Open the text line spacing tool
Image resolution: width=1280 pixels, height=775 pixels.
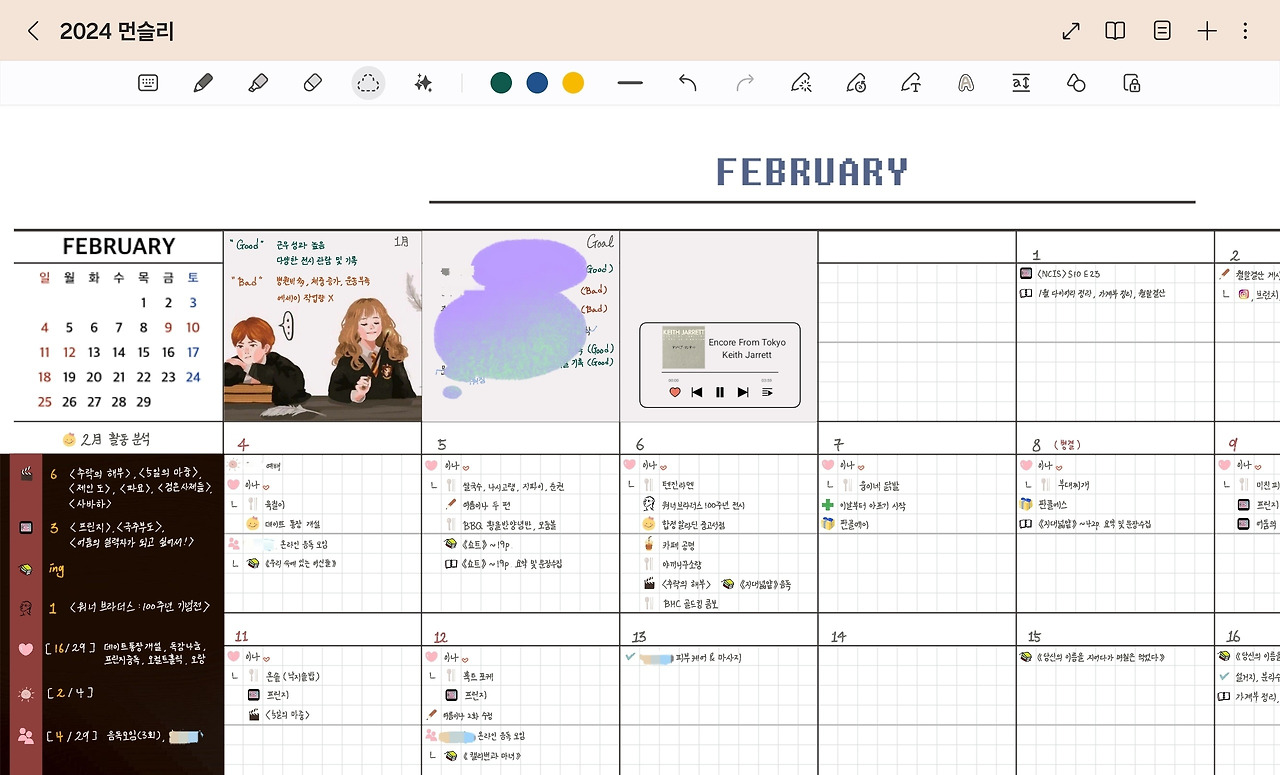click(x=1021, y=83)
